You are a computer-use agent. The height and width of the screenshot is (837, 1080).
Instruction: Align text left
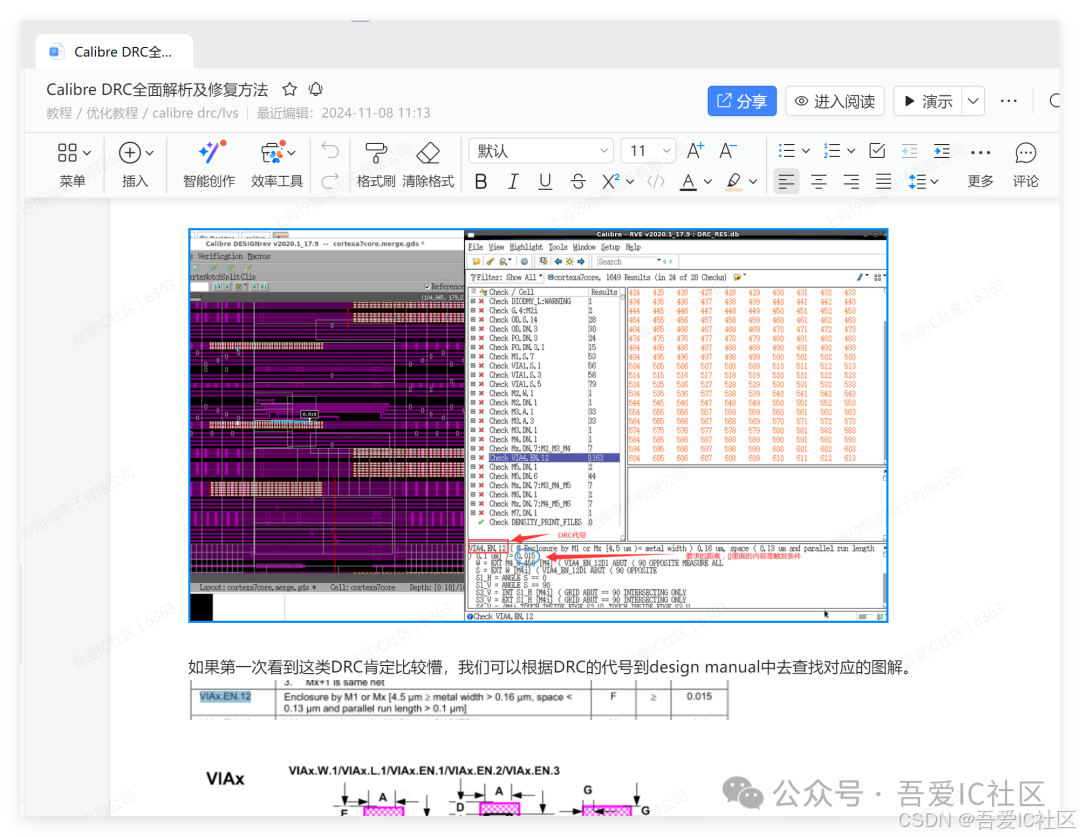click(x=786, y=181)
